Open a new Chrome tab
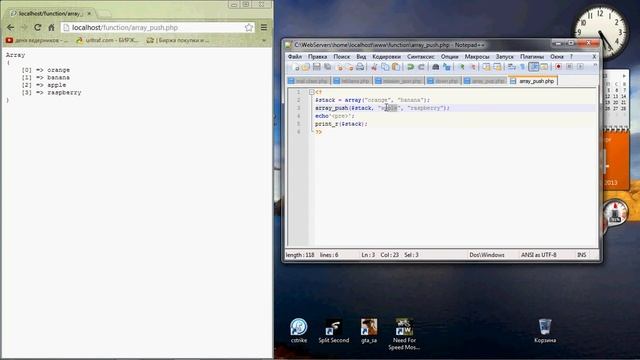This screenshot has width=640, height=360. [x=104, y=14]
